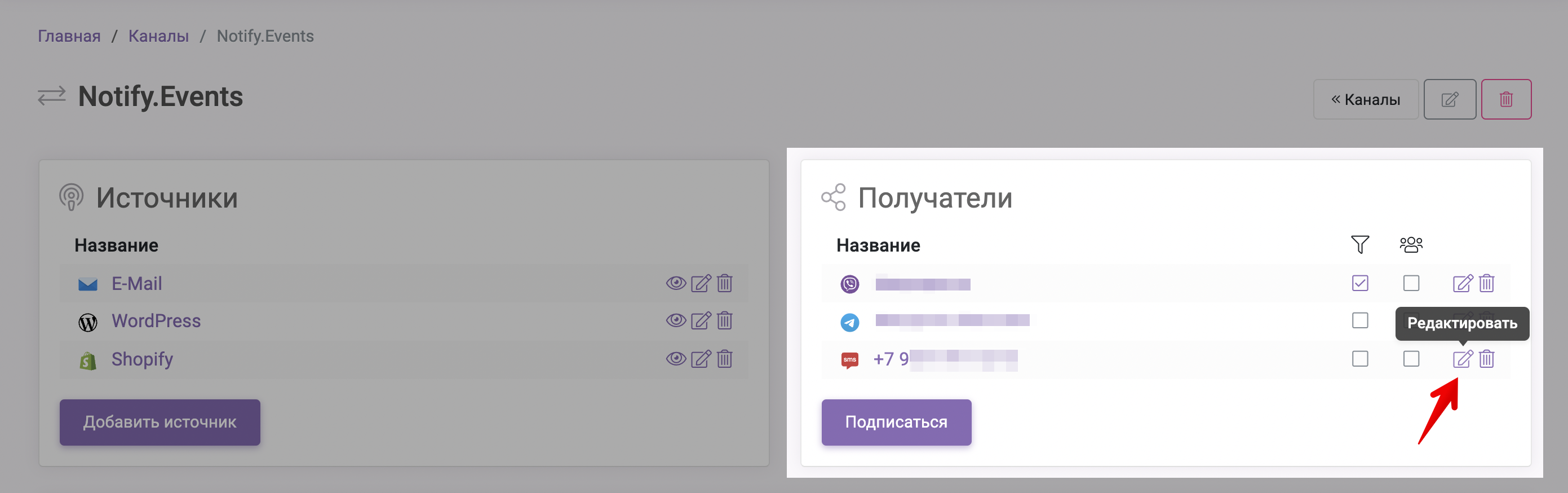Click the Viber recipient icon
The image size is (1568, 493).
coord(850,284)
